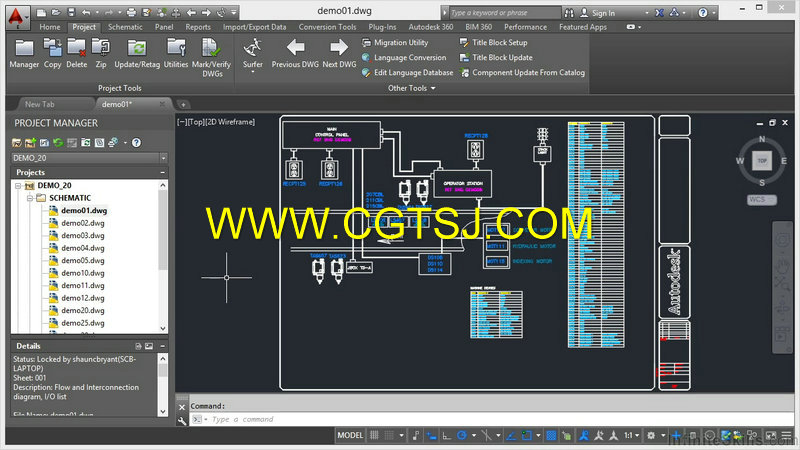Click the Plot/Print icon

(x=131, y=13)
